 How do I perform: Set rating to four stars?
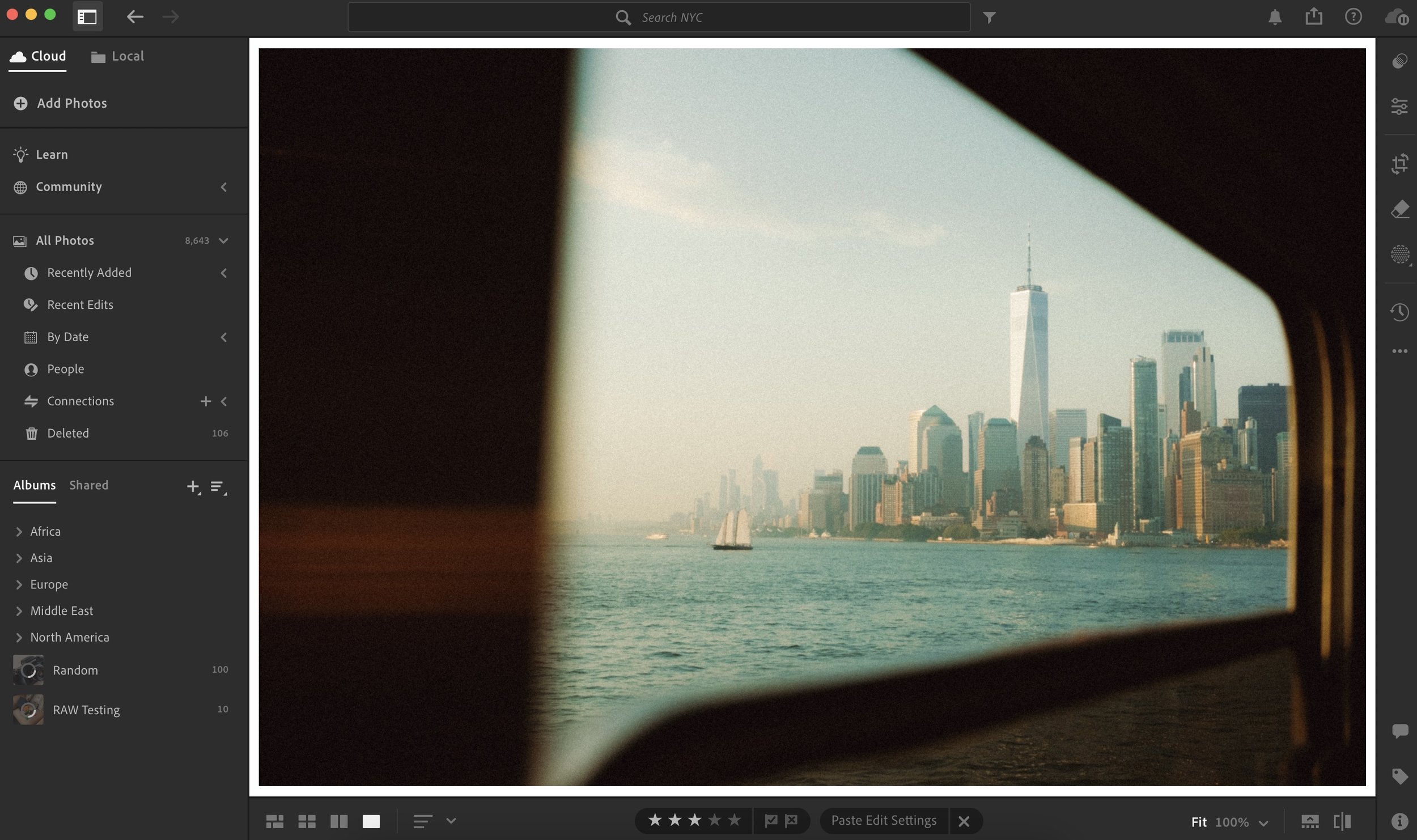pyautogui.click(x=714, y=820)
